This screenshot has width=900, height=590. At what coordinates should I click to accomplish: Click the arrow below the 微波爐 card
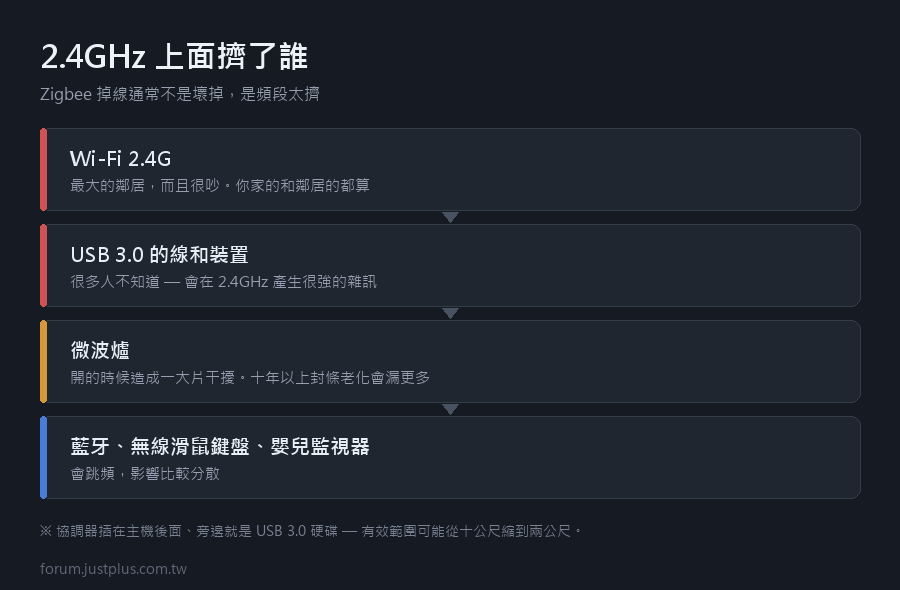pos(451,409)
